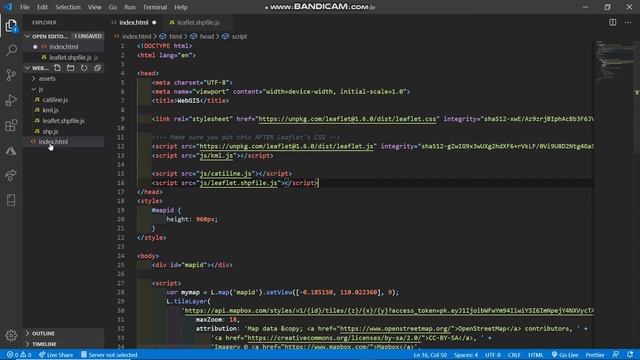Change language mode via HTML
The width and height of the screenshot is (640, 360).
click(x=536, y=355)
